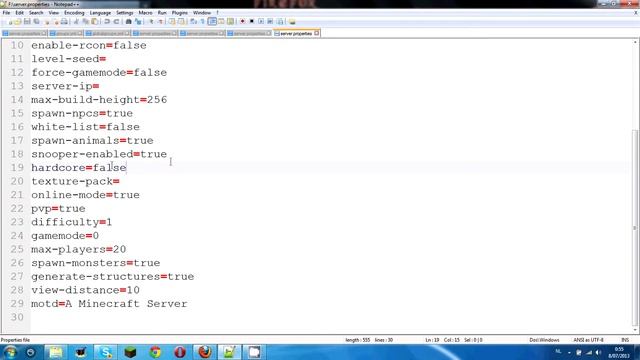Image resolution: width=640 pixels, height=360 pixels.
Task: Open Find with the binoculars icon
Action: tap(129, 21)
